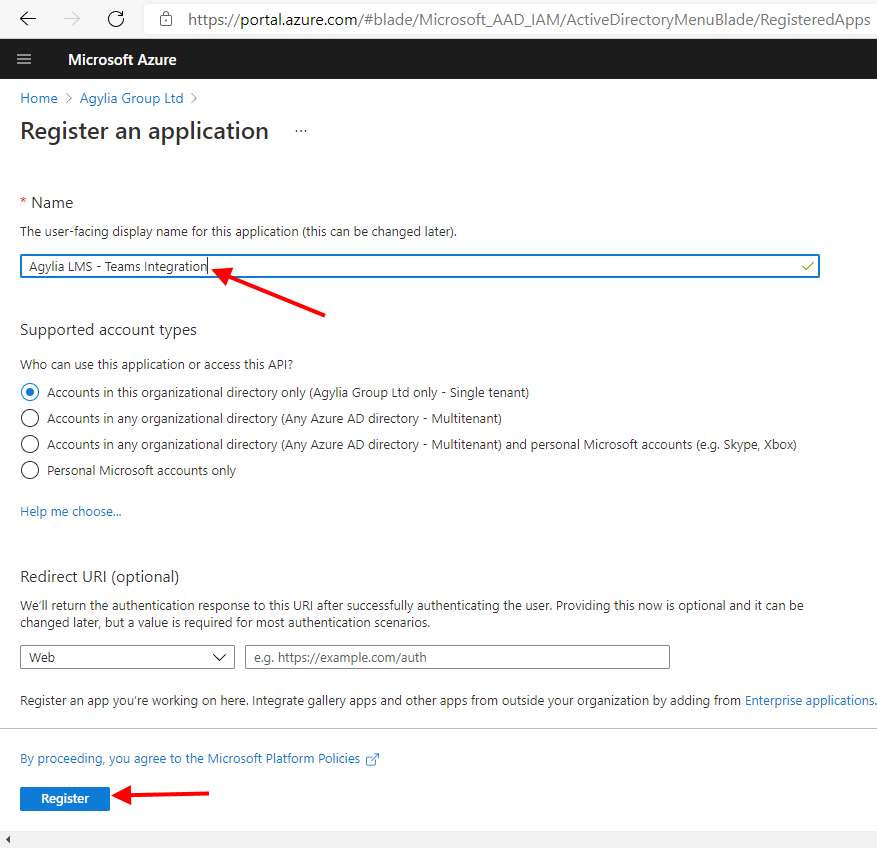Focus the application Name field
The image size is (877, 848).
point(419,266)
